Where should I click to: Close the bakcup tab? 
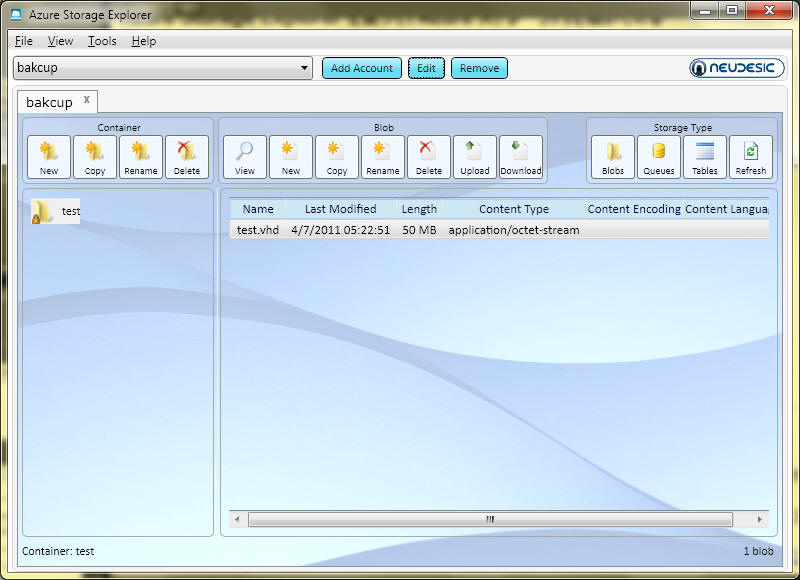[87, 99]
